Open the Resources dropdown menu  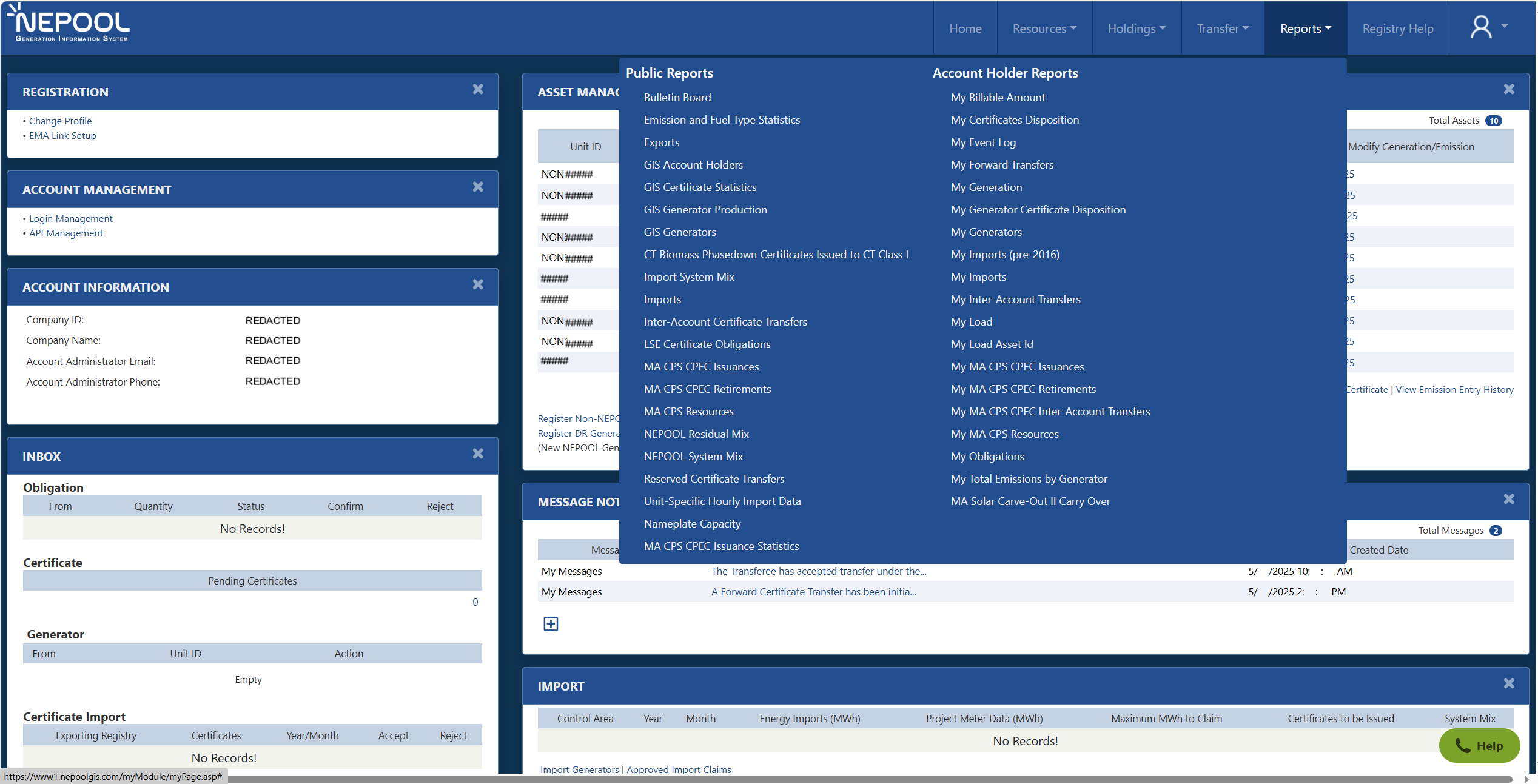pos(1044,28)
